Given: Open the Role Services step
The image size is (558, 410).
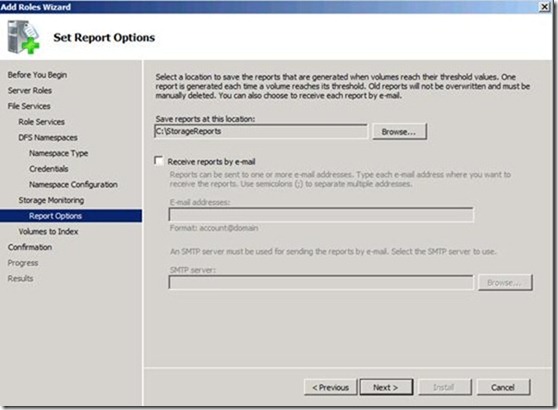Looking at the screenshot, I should coord(42,122).
